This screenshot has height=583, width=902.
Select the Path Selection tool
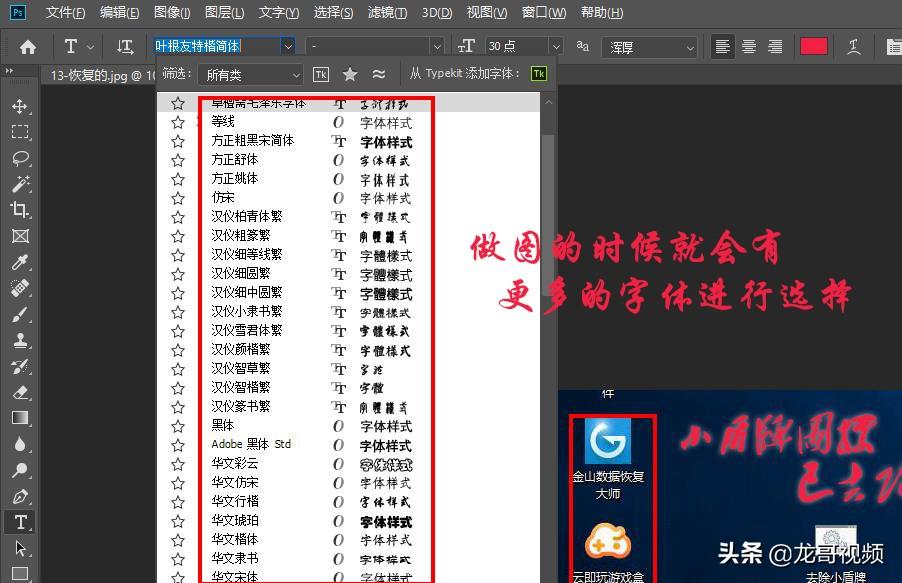tap(20, 548)
